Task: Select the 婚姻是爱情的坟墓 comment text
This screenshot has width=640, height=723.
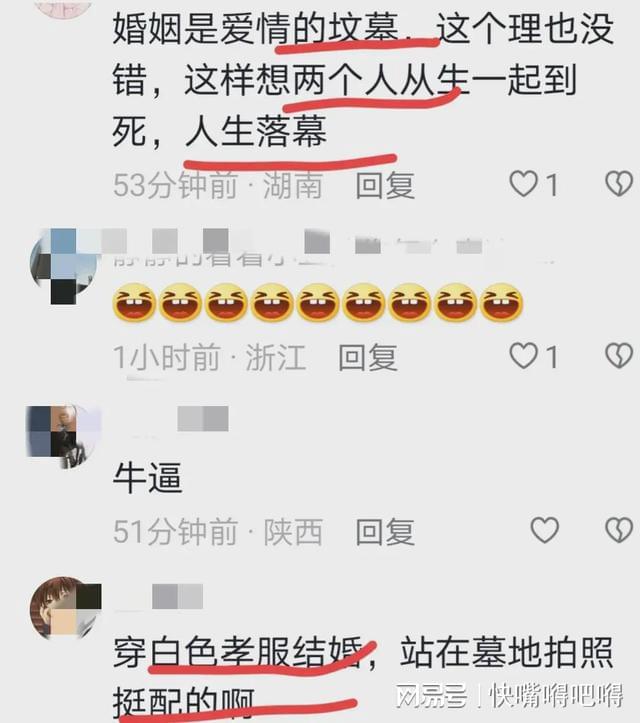Action: 363,80
